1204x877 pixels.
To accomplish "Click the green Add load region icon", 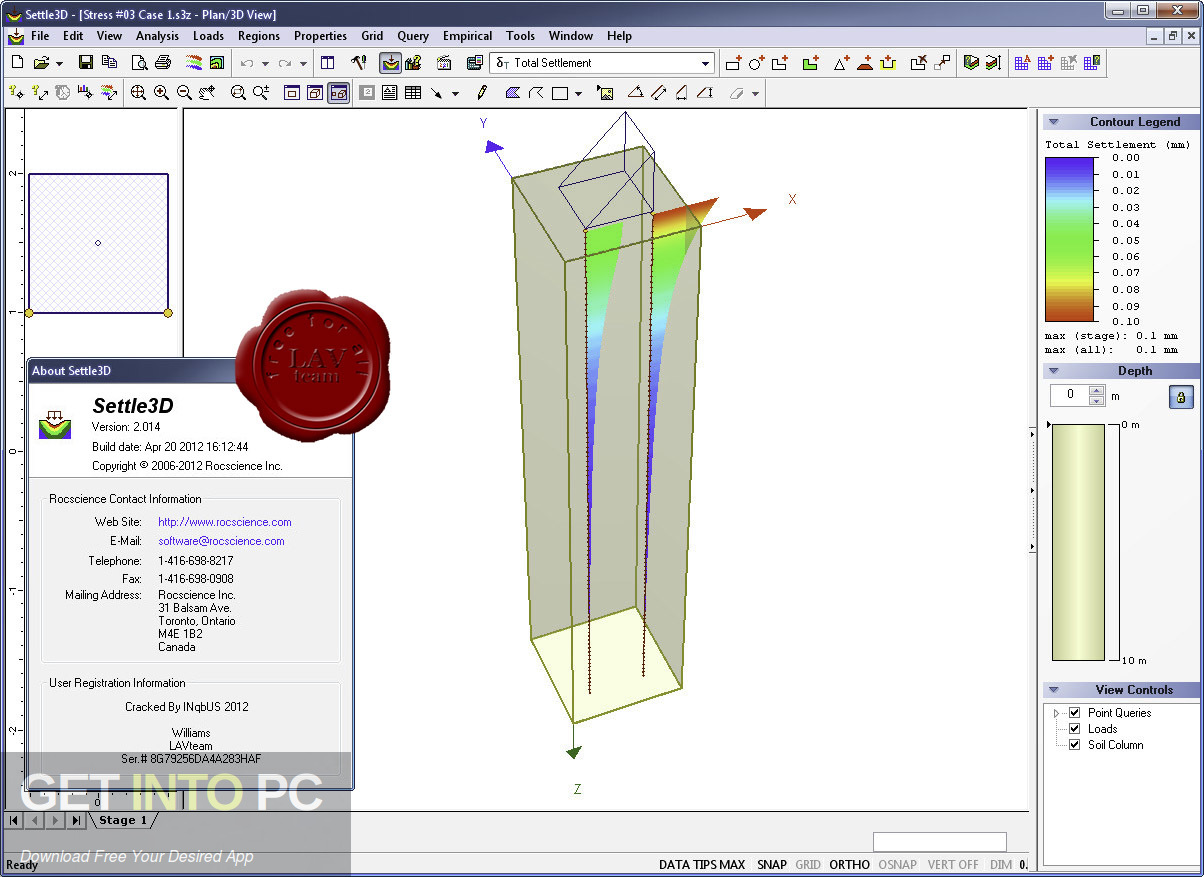I will 811,63.
